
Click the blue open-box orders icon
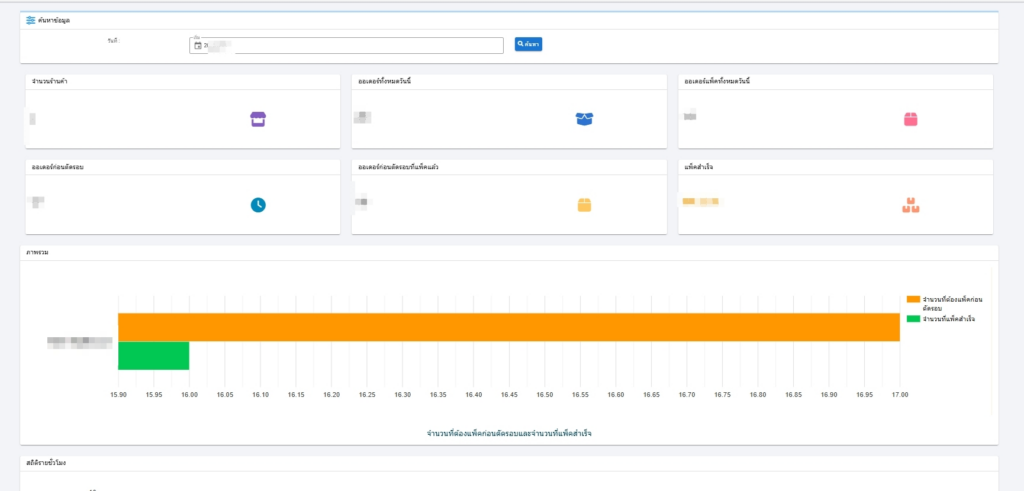tap(584, 119)
